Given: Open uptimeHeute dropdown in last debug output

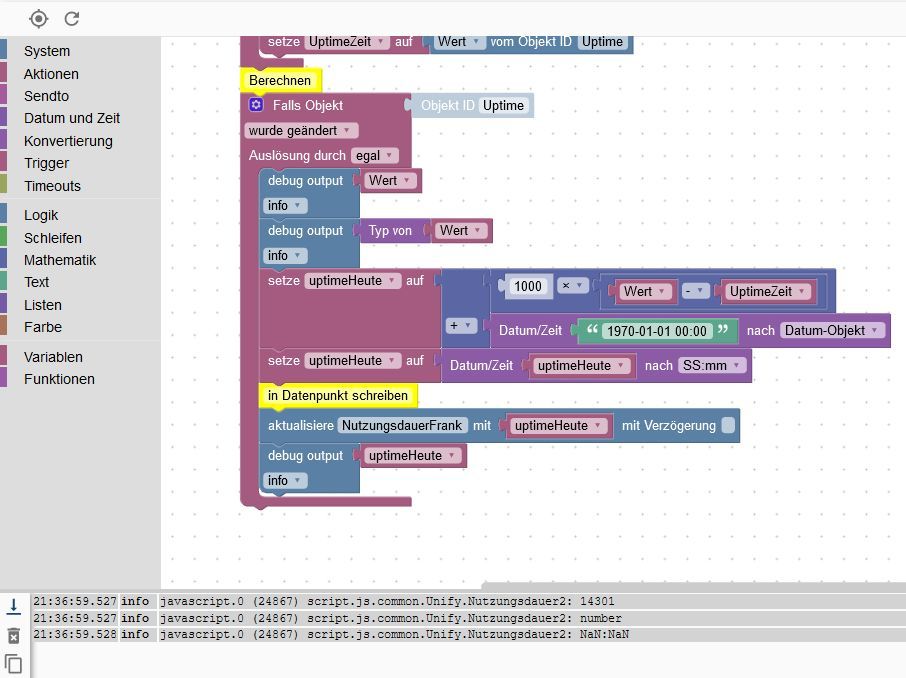Looking at the screenshot, I should click(412, 455).
